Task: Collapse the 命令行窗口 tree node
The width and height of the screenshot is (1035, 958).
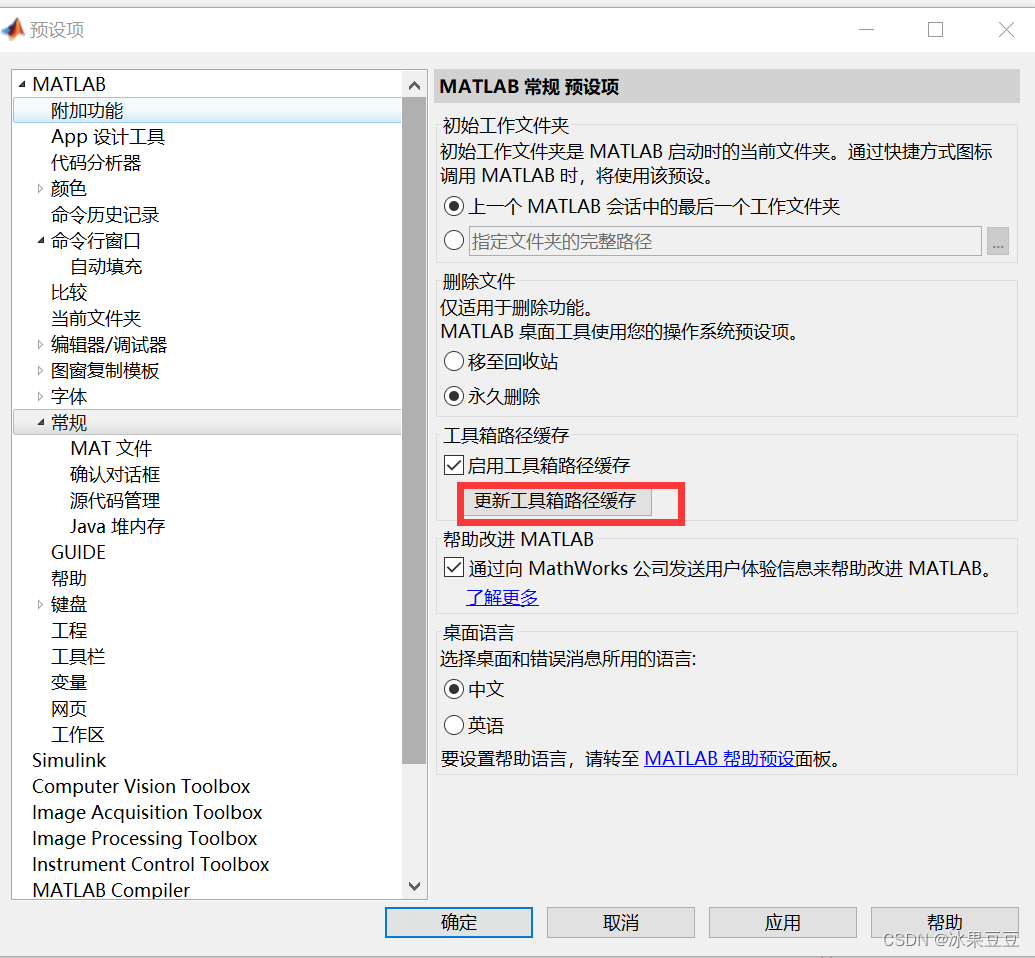Action: click(x=40, y=241)
